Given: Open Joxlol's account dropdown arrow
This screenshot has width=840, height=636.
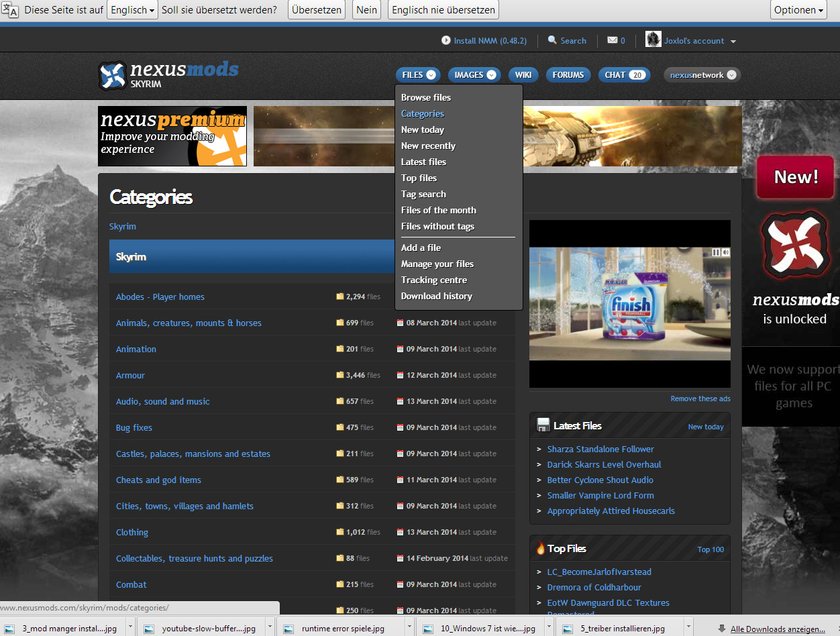Looking at the screenshot, I should click(x=733, y=41).
